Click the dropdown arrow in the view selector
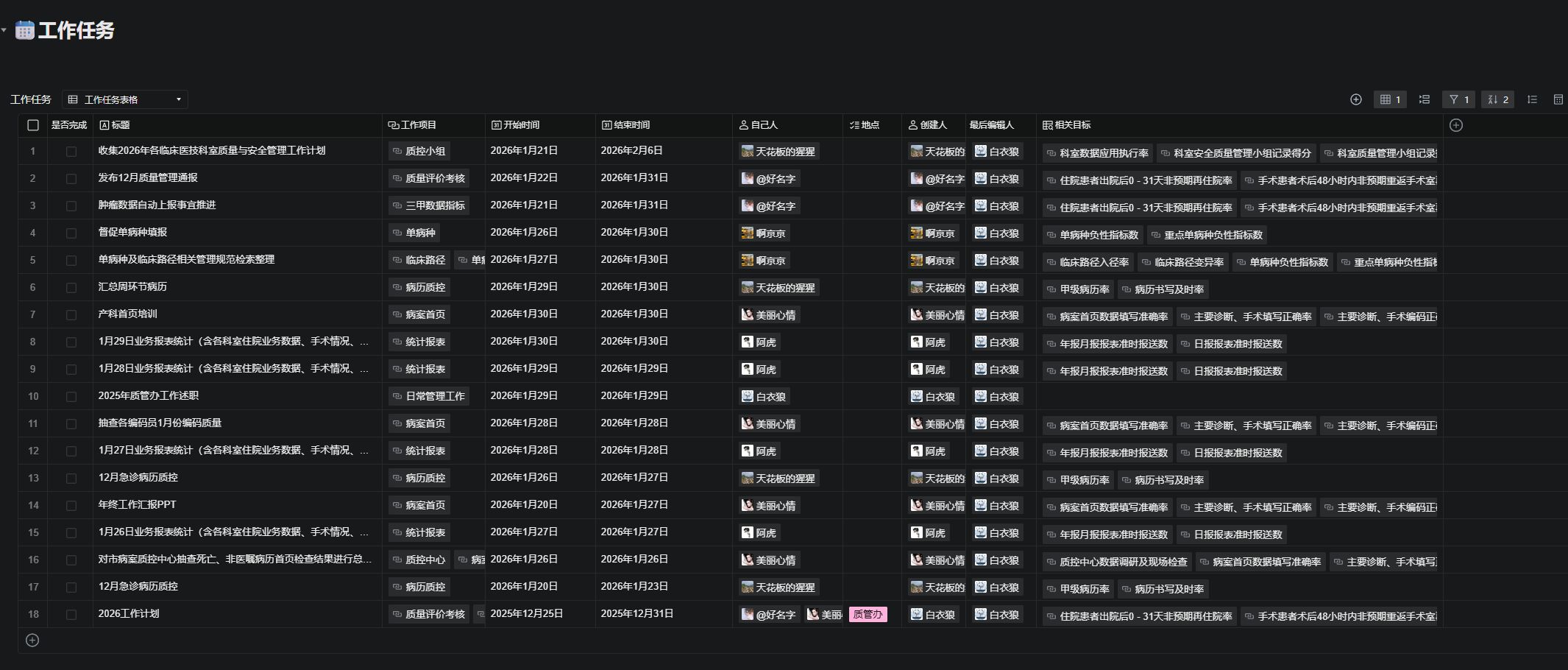This screenshot has width=1568, height=670. point(177,99)
